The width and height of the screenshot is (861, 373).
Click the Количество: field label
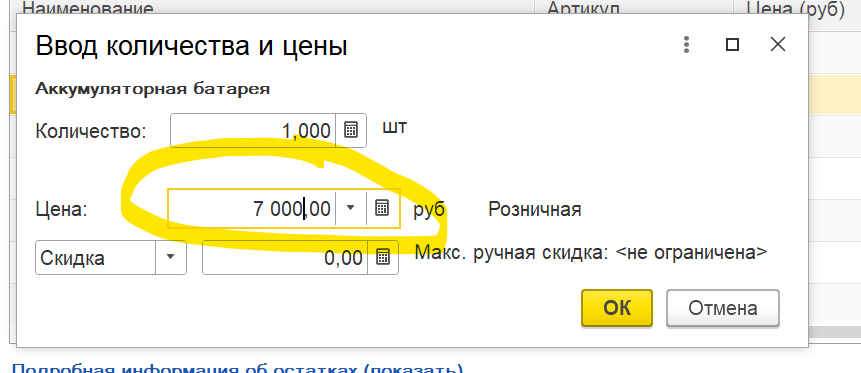91,132
